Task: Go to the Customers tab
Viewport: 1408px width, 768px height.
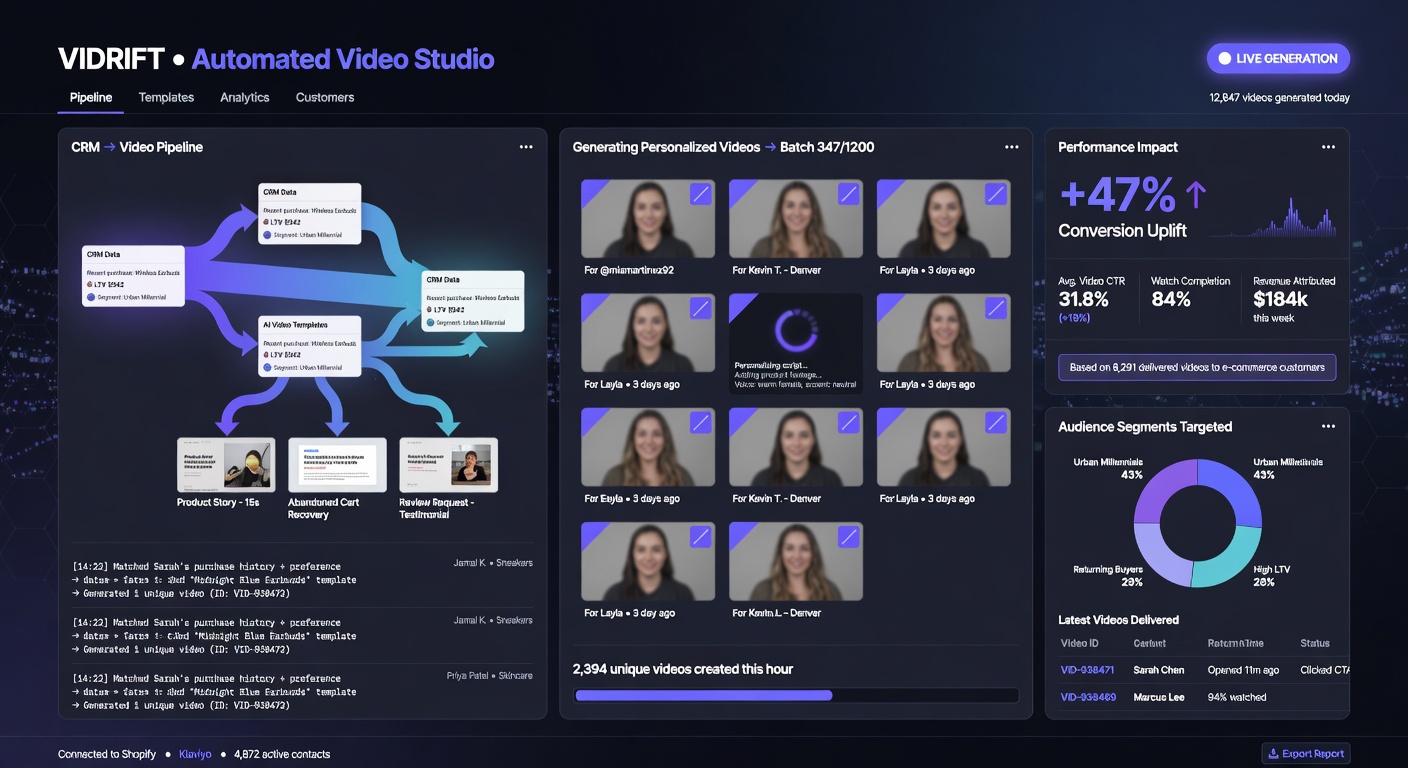Action: coord(325,97)
